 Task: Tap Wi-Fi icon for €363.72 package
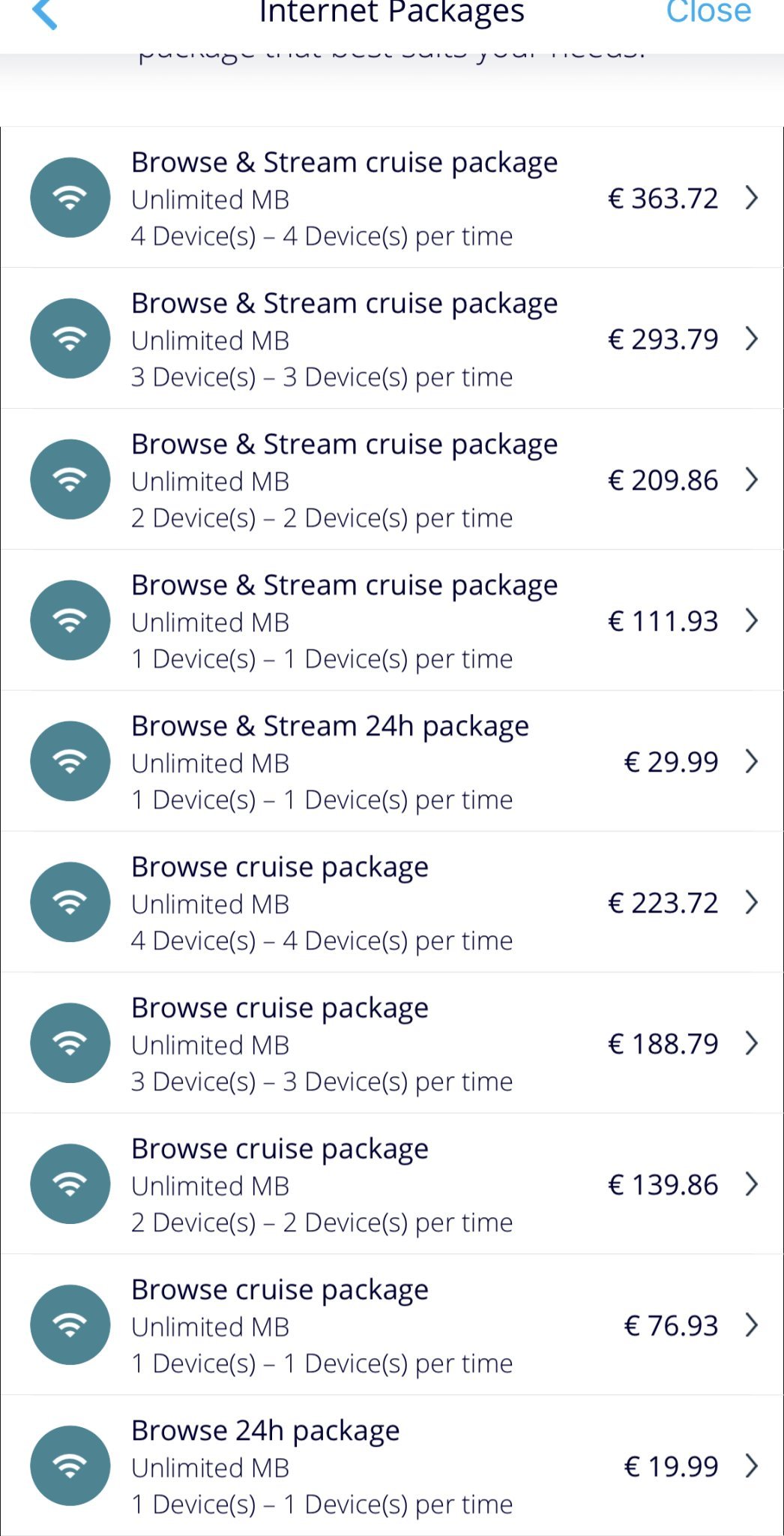click(x=70, y=197)
